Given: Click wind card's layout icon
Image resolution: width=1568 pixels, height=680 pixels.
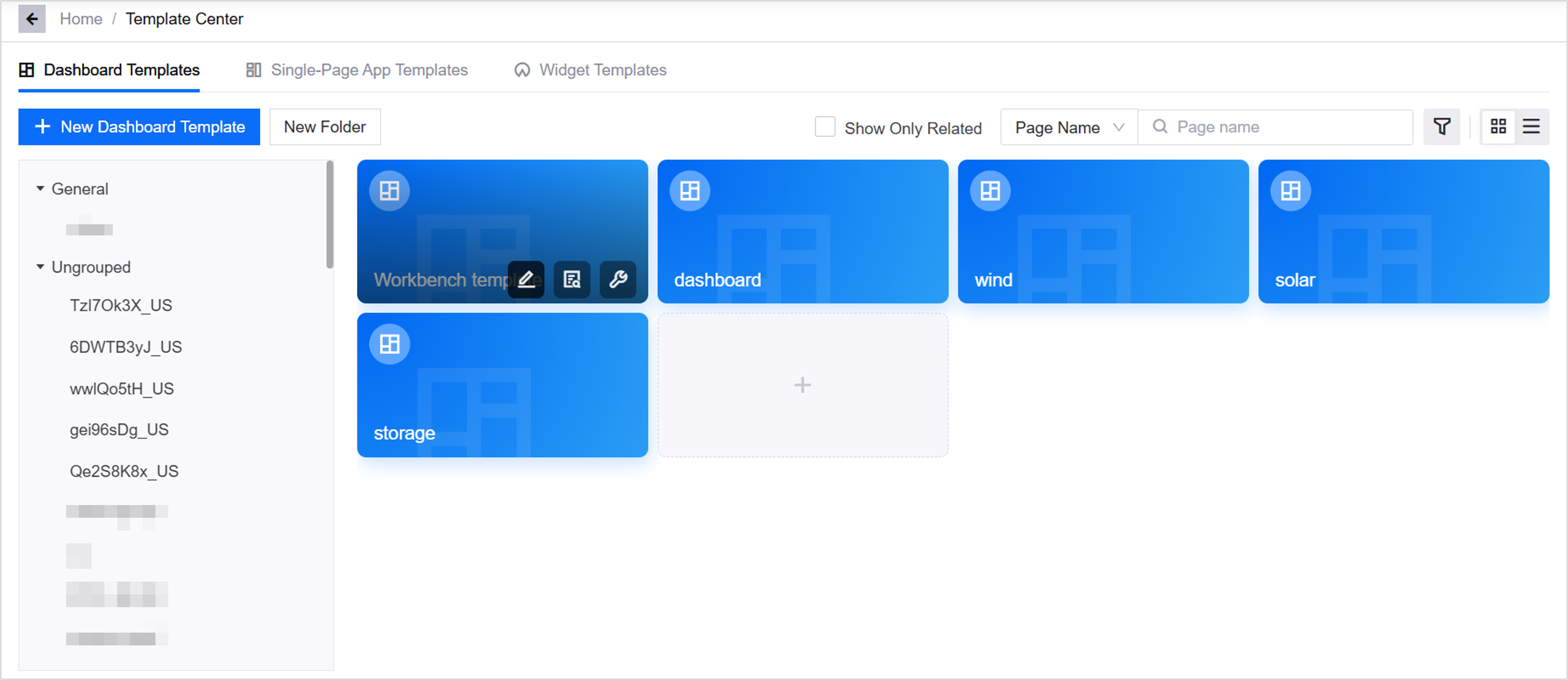Looking at the screenshot, I should [x=990, y=191].
